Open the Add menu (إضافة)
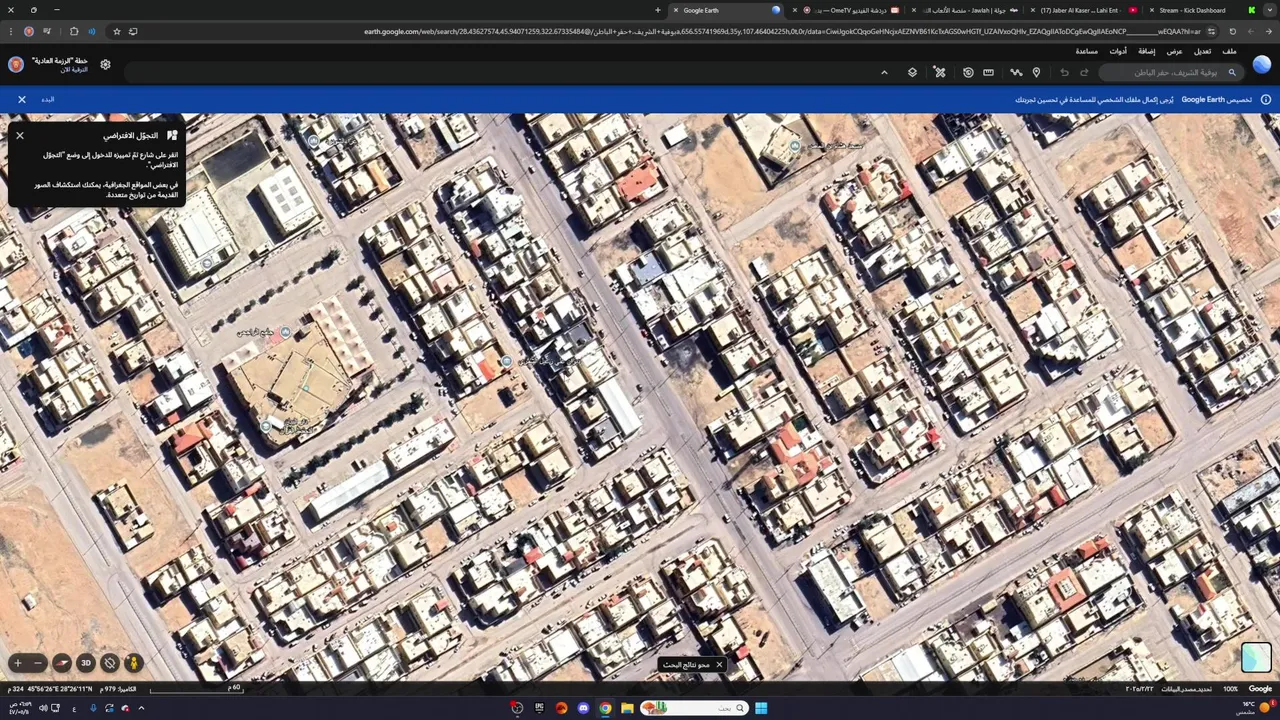The width and height of the screenshot is (1280, 720). click(1146, 51)
